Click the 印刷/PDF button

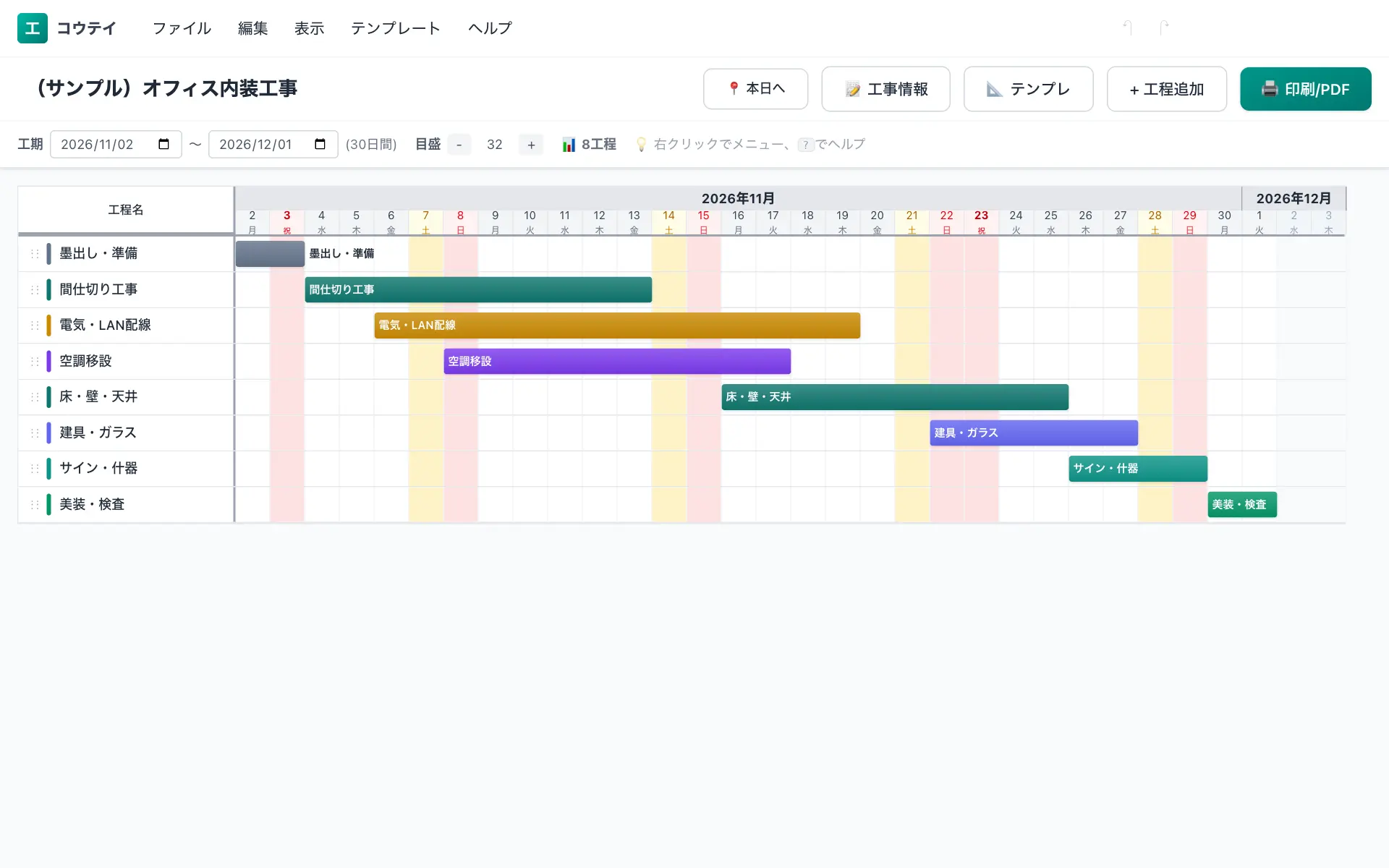1306,89
